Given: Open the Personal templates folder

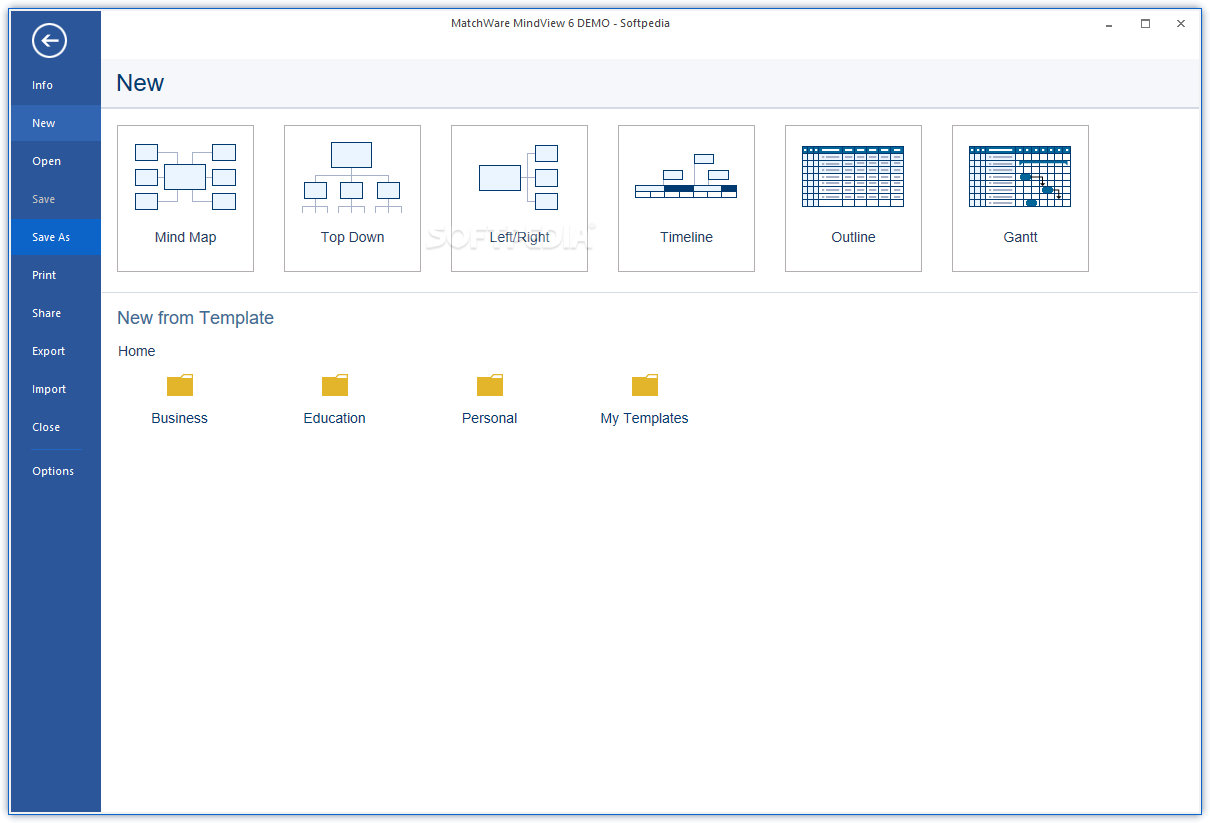Looking at the screenshot, I should click(x=490, y=385).
